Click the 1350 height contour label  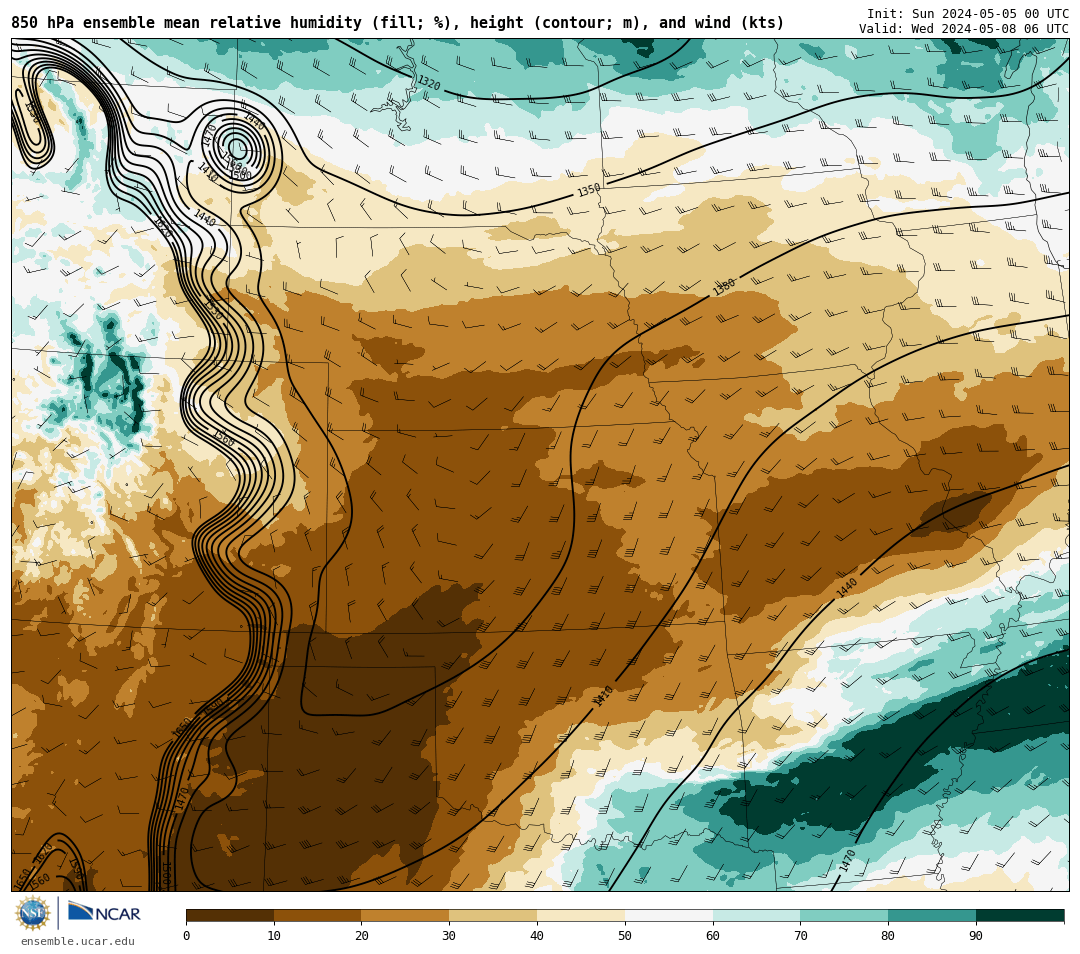[x=589, y=190]
